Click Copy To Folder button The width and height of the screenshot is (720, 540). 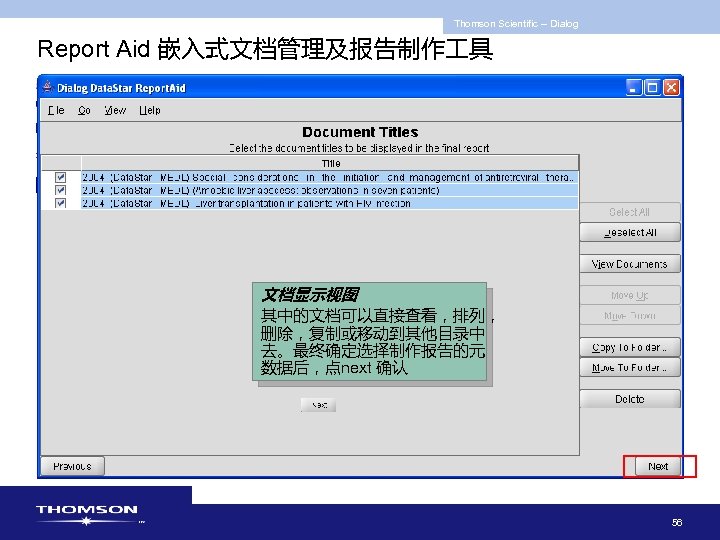(x=630, y=347)
